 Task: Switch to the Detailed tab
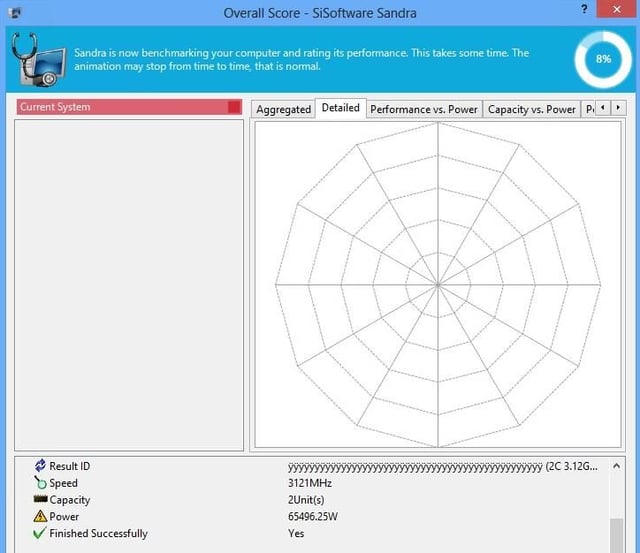coord(340,108)
